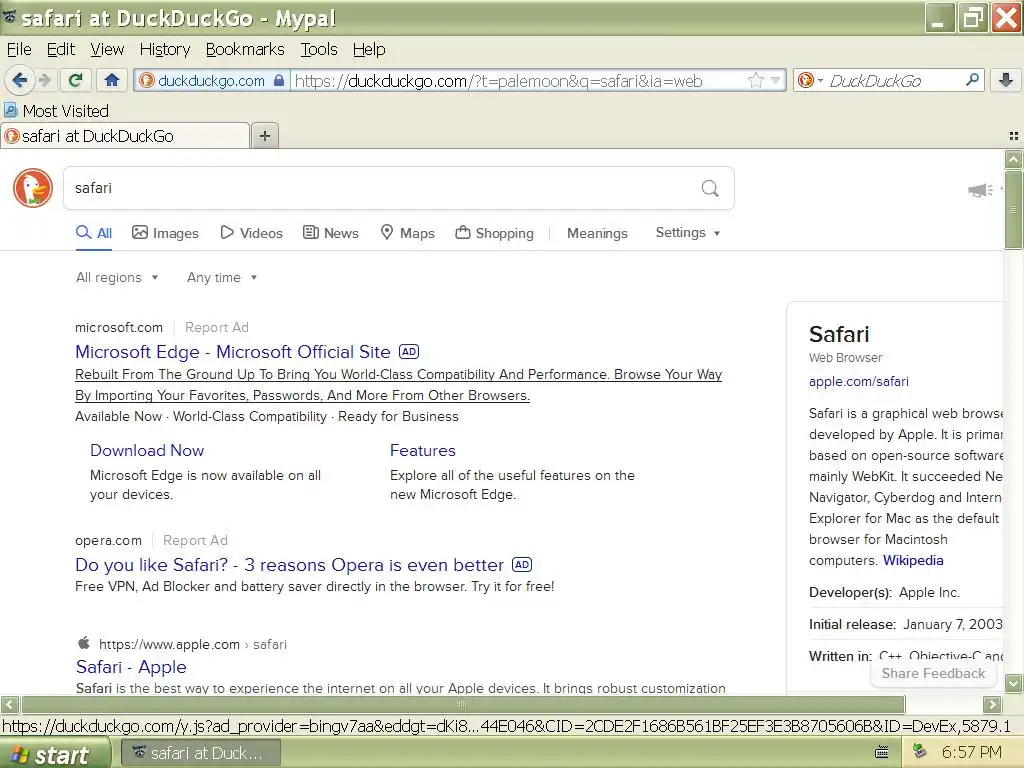This screenshot has height=768, width=1024.
Task: Open Microsoft Edge - Microsoft Official Site link
Action: [232, 352]
